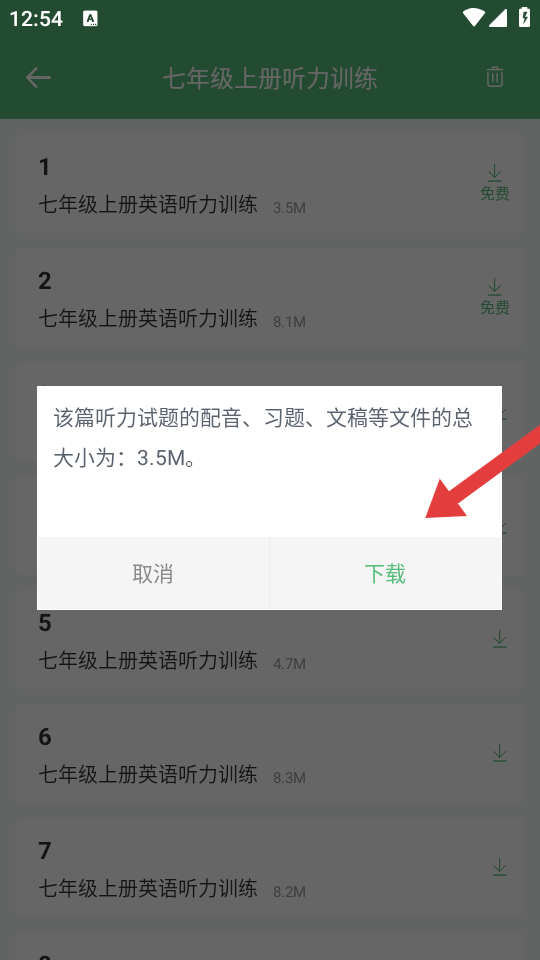540x960 pixels.
Task: Download item 1 free listening file
Action: coord(494,183)
